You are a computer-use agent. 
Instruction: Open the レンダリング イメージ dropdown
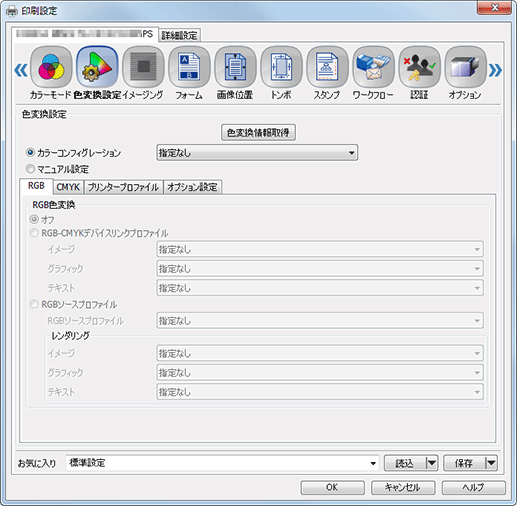coord(320,353)
